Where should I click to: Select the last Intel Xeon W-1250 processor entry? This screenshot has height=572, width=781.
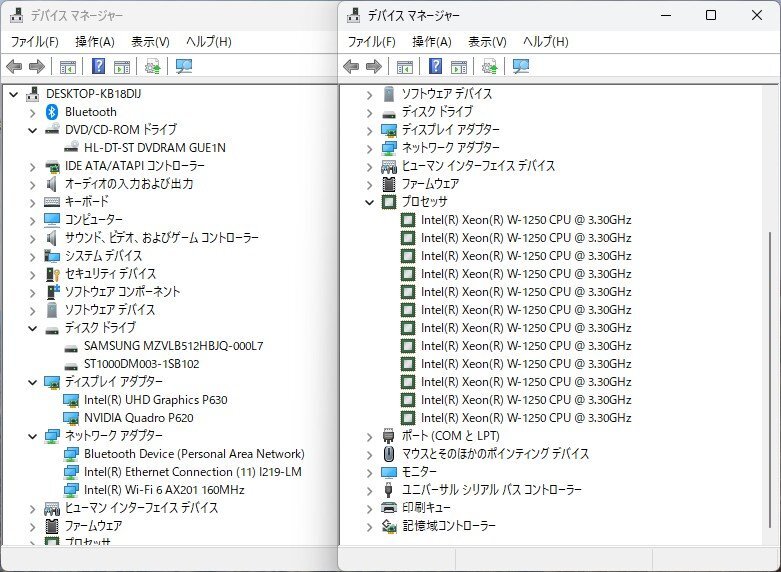point(526,418)
